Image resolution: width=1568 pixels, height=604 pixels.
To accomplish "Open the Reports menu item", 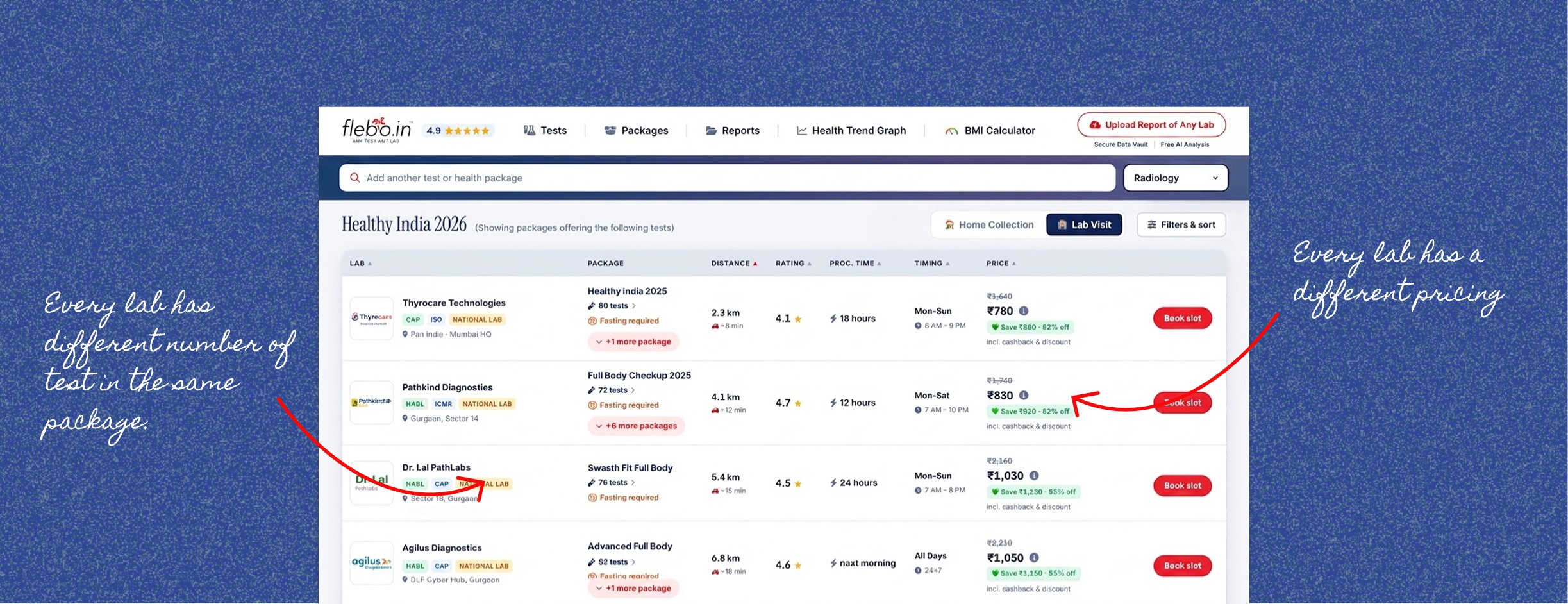I will click(732, 131).
